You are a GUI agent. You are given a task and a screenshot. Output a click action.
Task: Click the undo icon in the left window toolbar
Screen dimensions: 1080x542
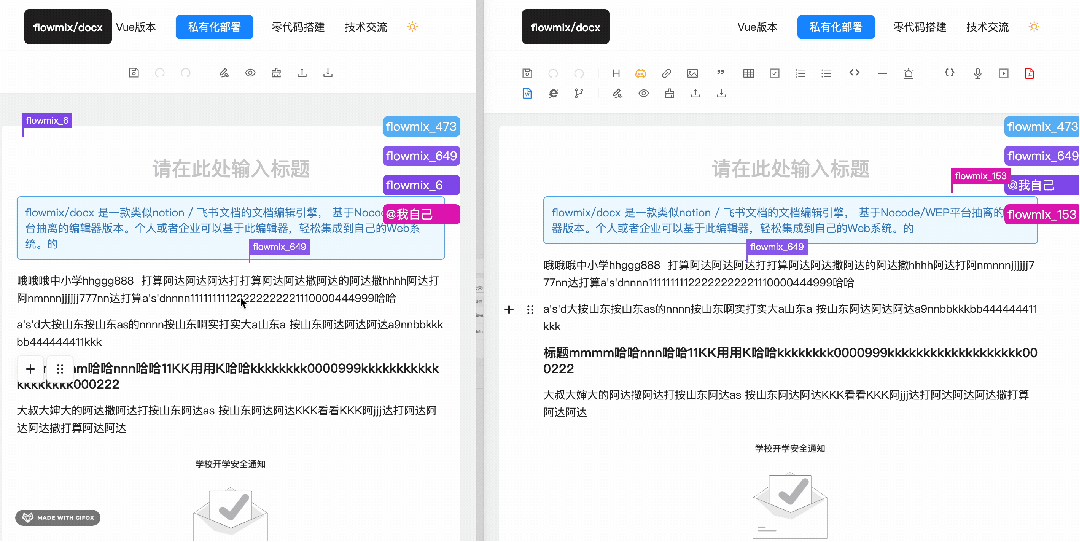click(x=160, y=73)
